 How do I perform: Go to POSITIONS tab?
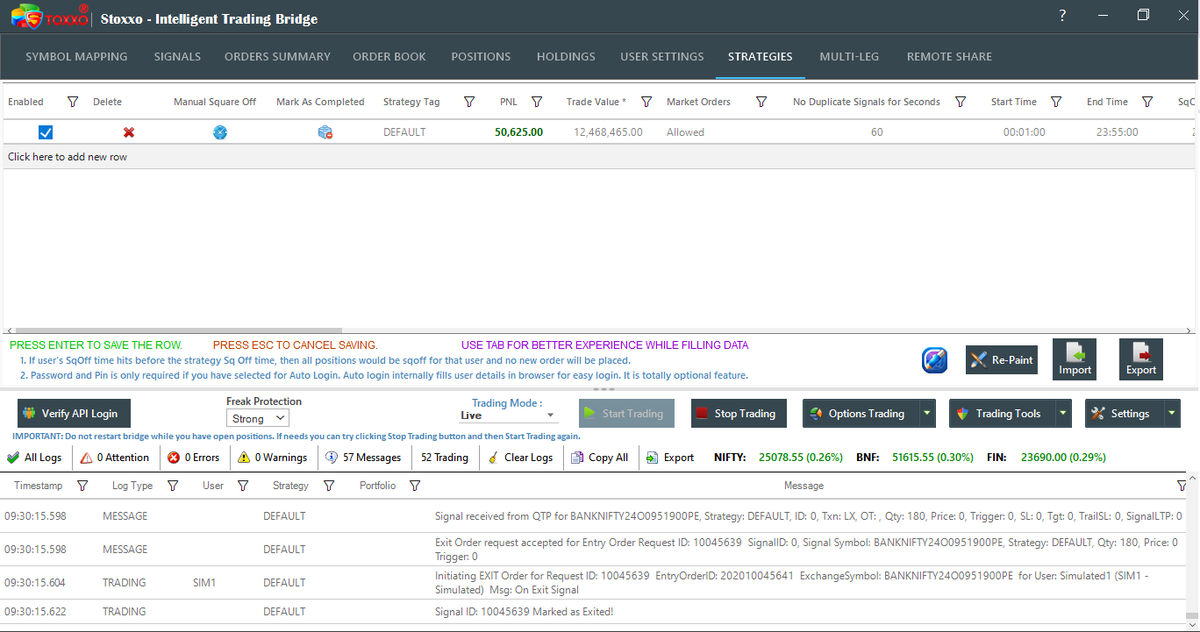pyautogui.click(x=481, y=57)
